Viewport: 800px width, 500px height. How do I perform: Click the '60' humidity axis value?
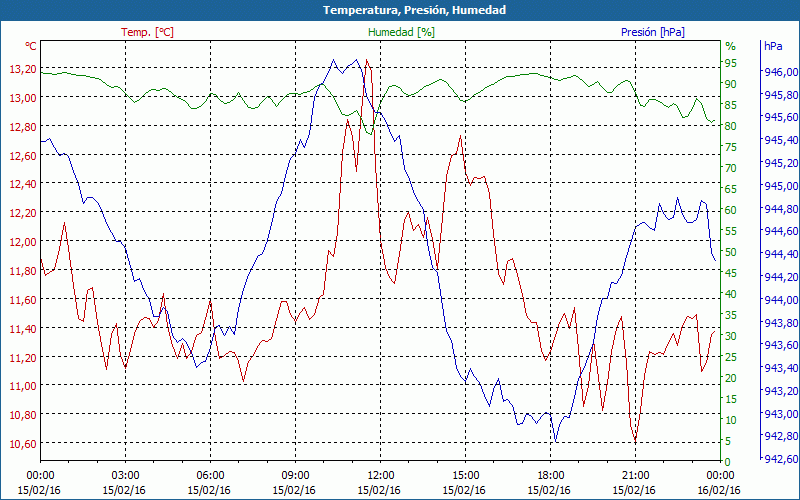(x=731, y=210)
